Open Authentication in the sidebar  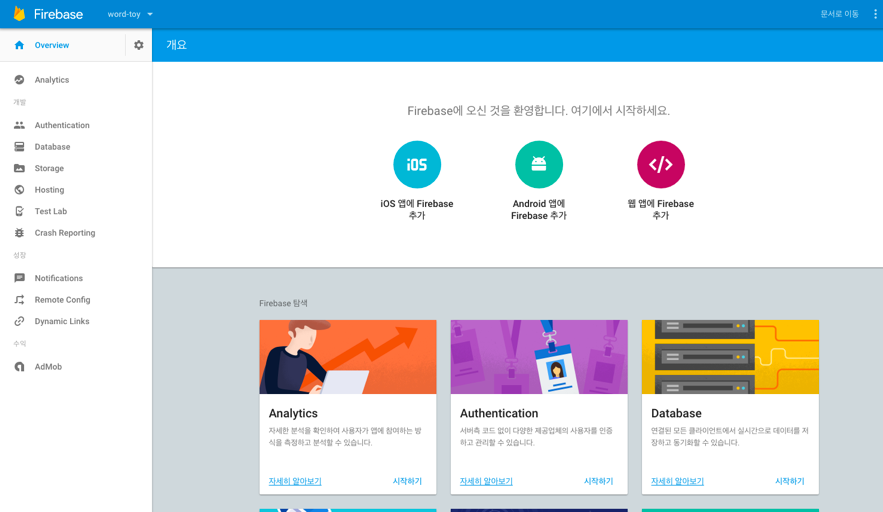point(62,125)
